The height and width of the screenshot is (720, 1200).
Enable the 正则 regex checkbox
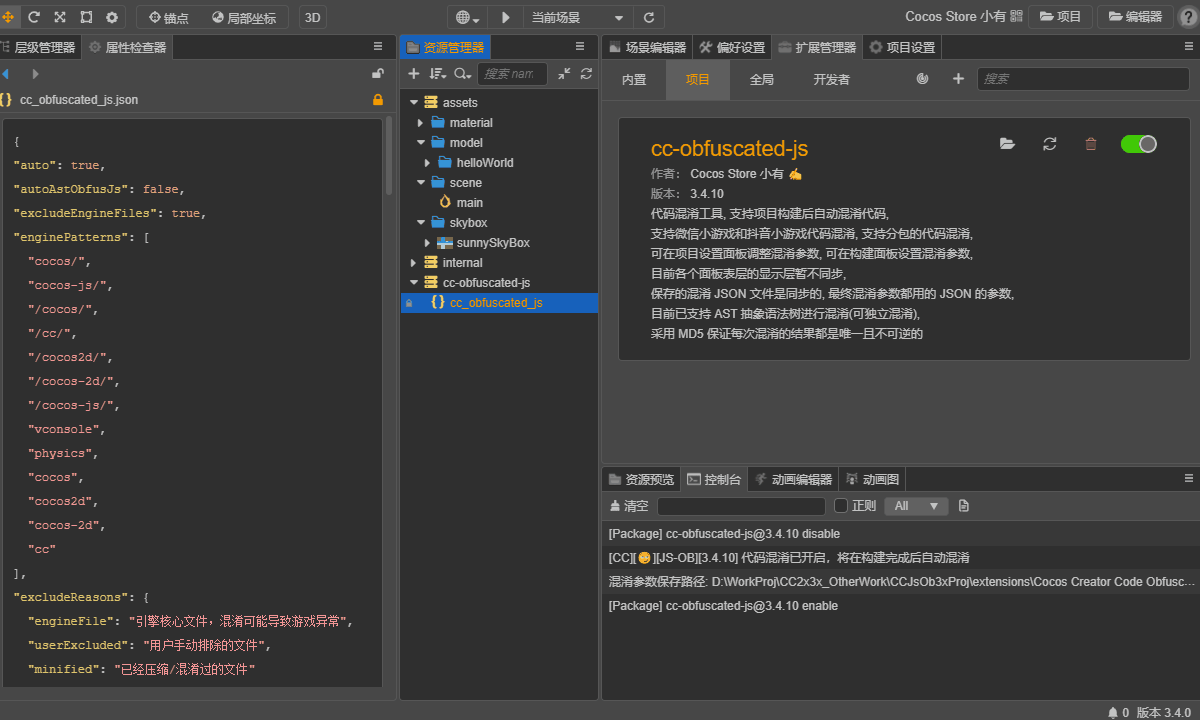pos(841,506)
